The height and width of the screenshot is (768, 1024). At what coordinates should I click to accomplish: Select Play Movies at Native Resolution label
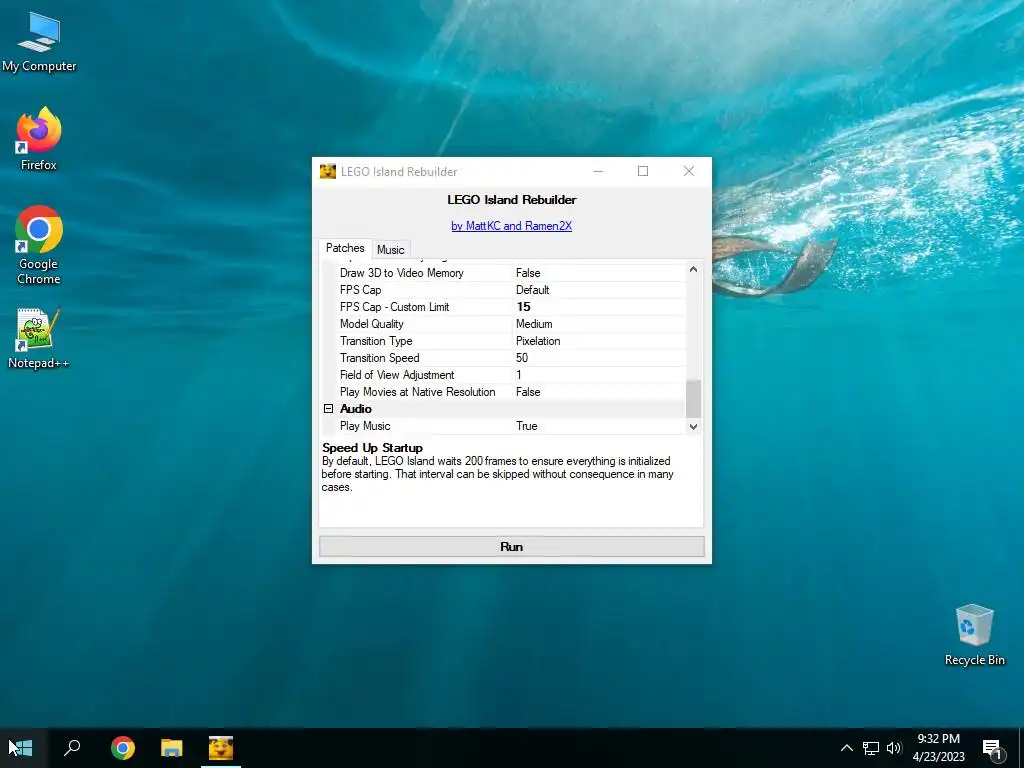pos(417,392)
